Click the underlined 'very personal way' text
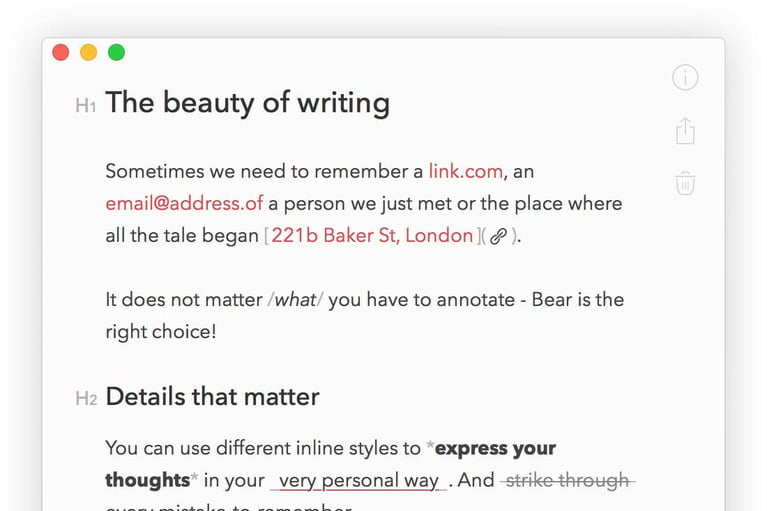Screen dimensions: 767x511 point(358,480)
